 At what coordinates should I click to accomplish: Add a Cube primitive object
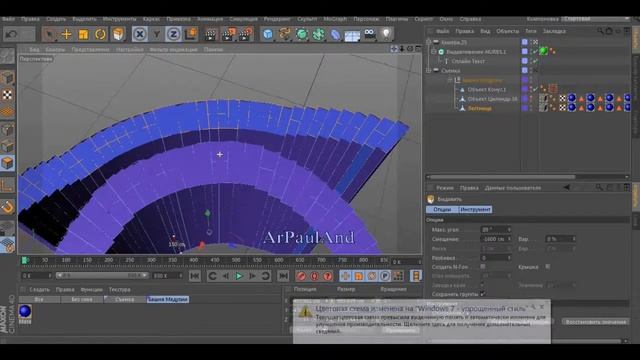click(x=268, y=34)
